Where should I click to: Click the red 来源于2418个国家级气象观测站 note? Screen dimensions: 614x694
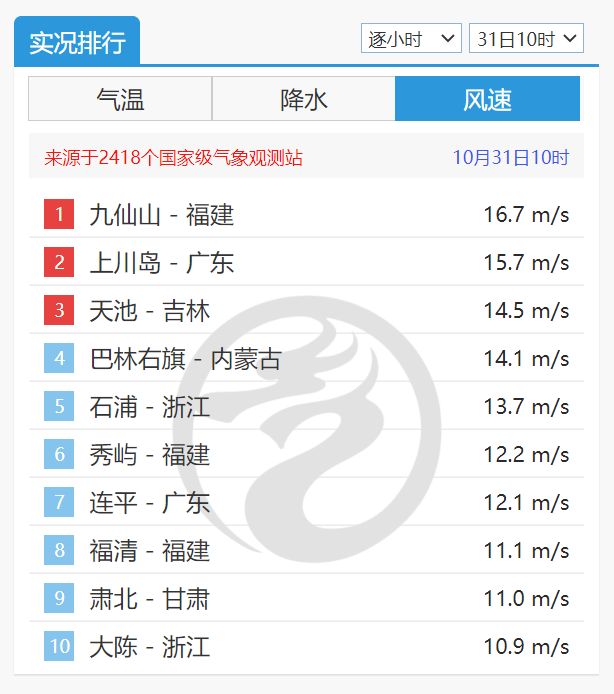(173, 158)
